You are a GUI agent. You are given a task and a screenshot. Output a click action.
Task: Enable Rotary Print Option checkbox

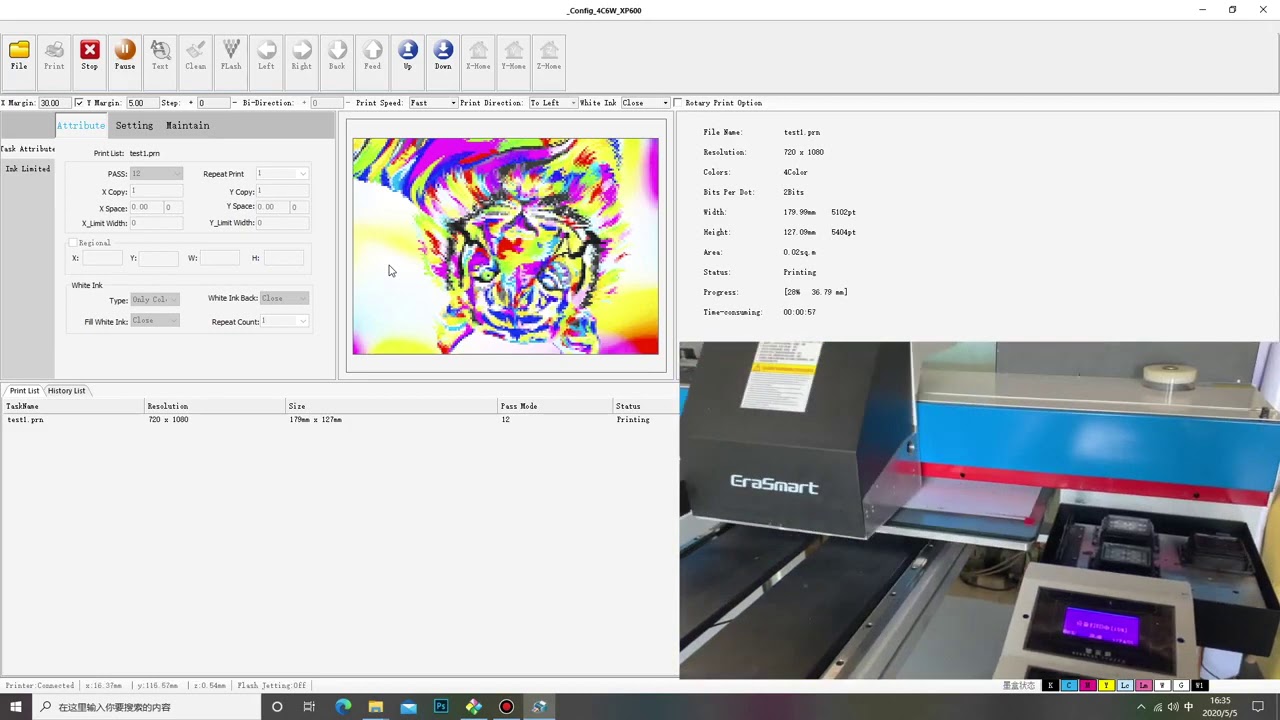pyautogui.click(x=678, y=103)
